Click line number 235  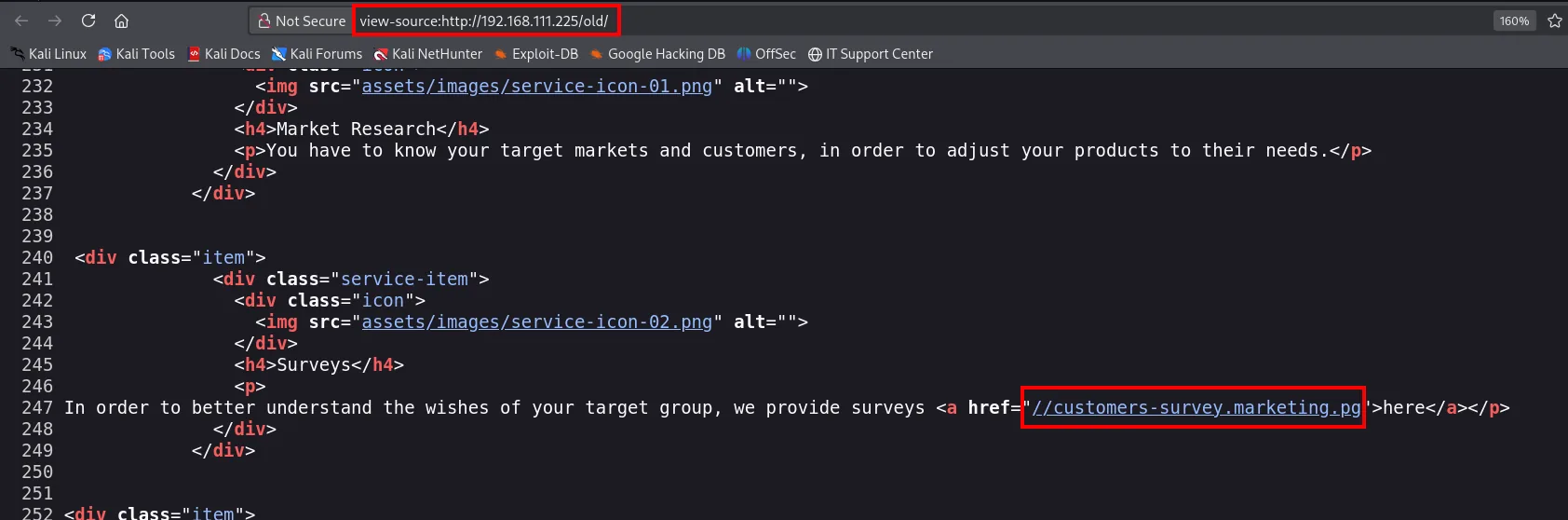point(37,150)
